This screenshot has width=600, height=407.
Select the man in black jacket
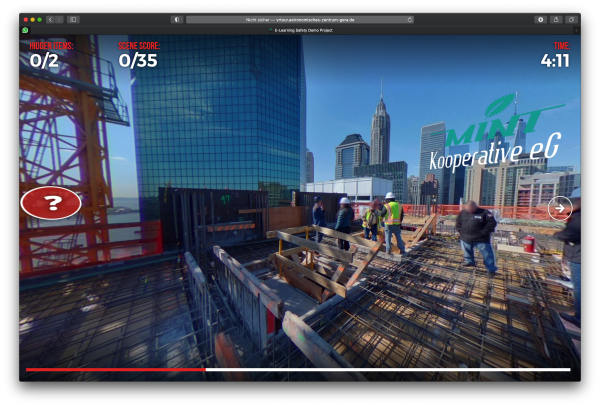(x=476, y=234)
